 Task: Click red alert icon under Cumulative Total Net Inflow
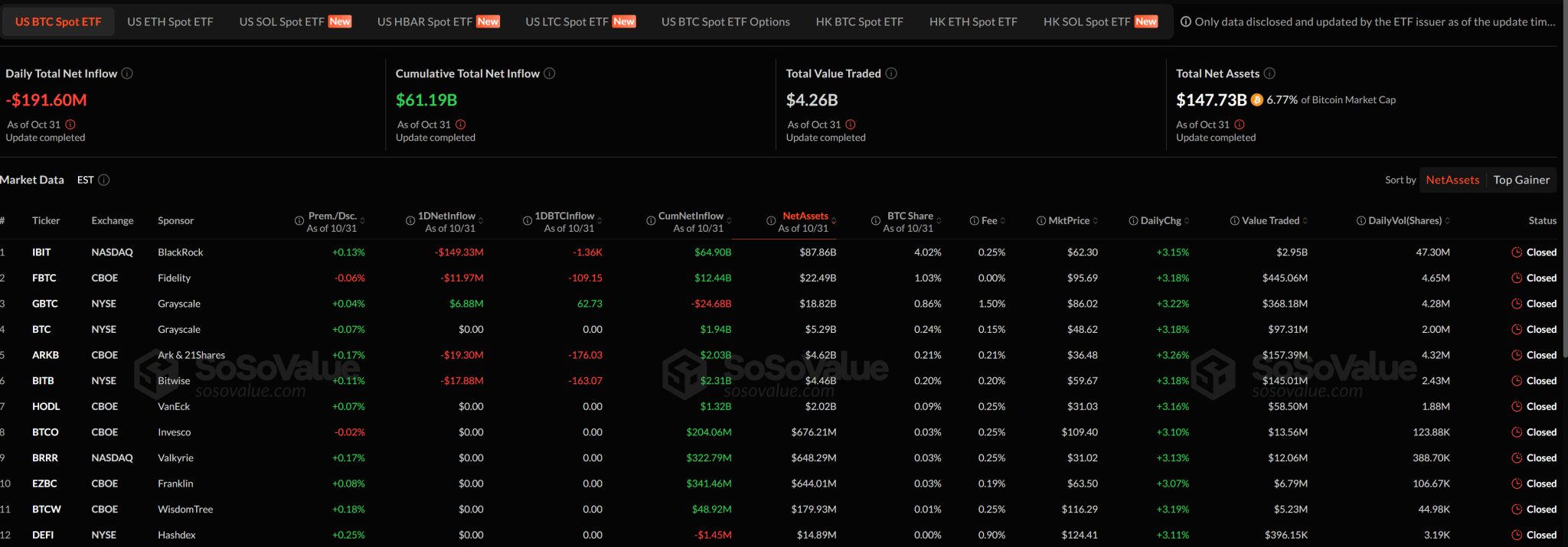pyautogui.click(x=461, y=125)
